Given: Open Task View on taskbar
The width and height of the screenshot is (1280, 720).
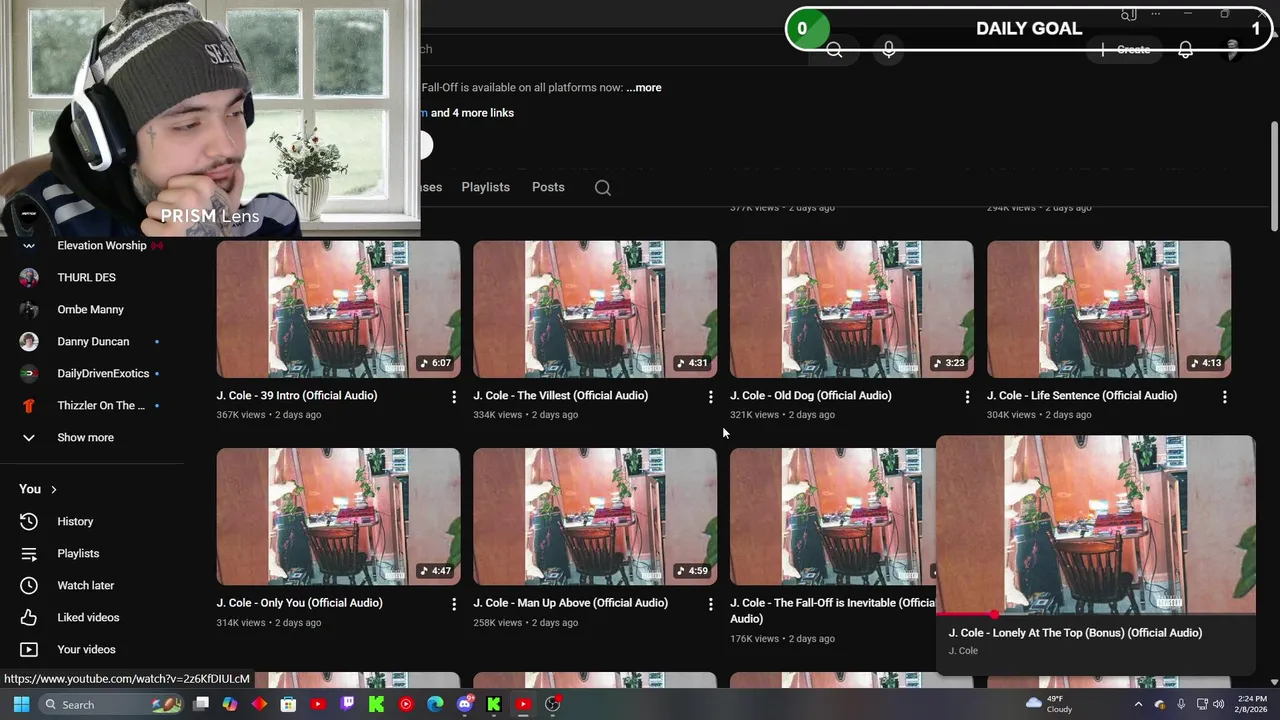Looking at the screenshot, I should tap(201, 704).
